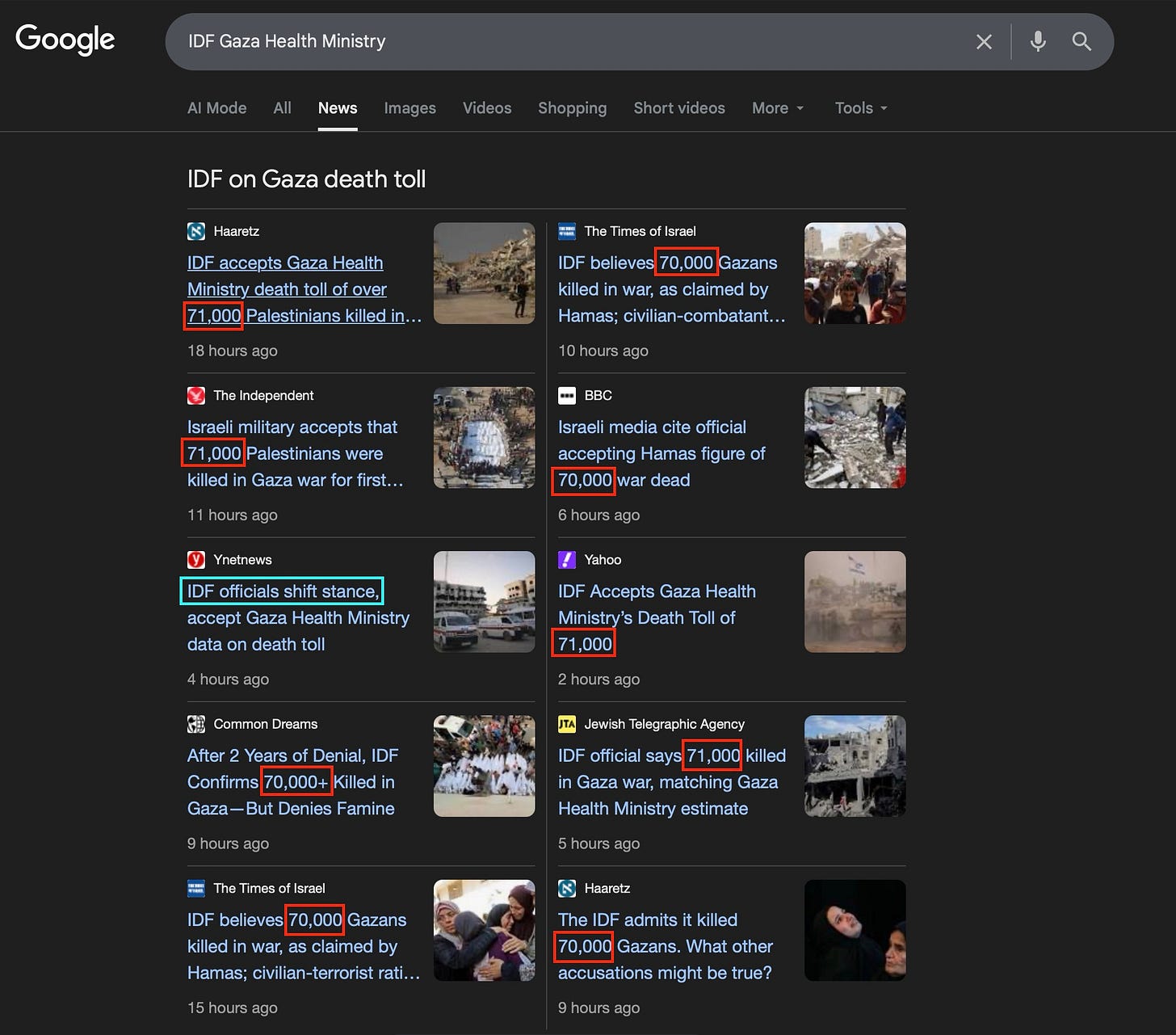Click the Yahoo hazy flag thumbnail

click(x=855, y=602)
